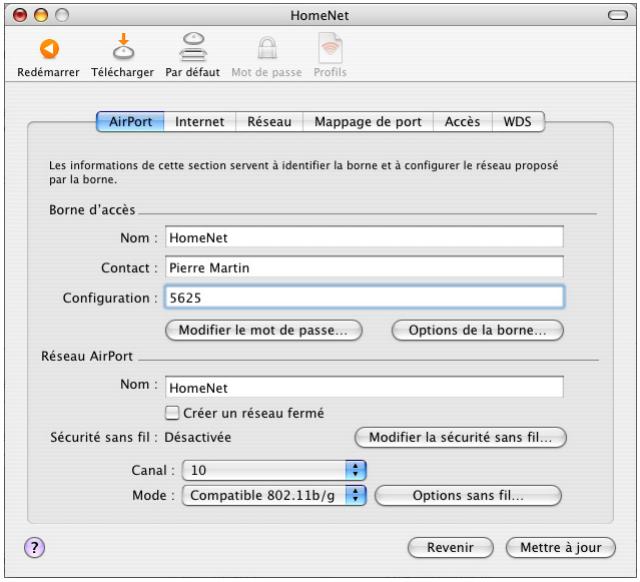The width and height of the screenshot is (640, 582).
Task: Select the AirPort tab
Action: coord(130,122)
